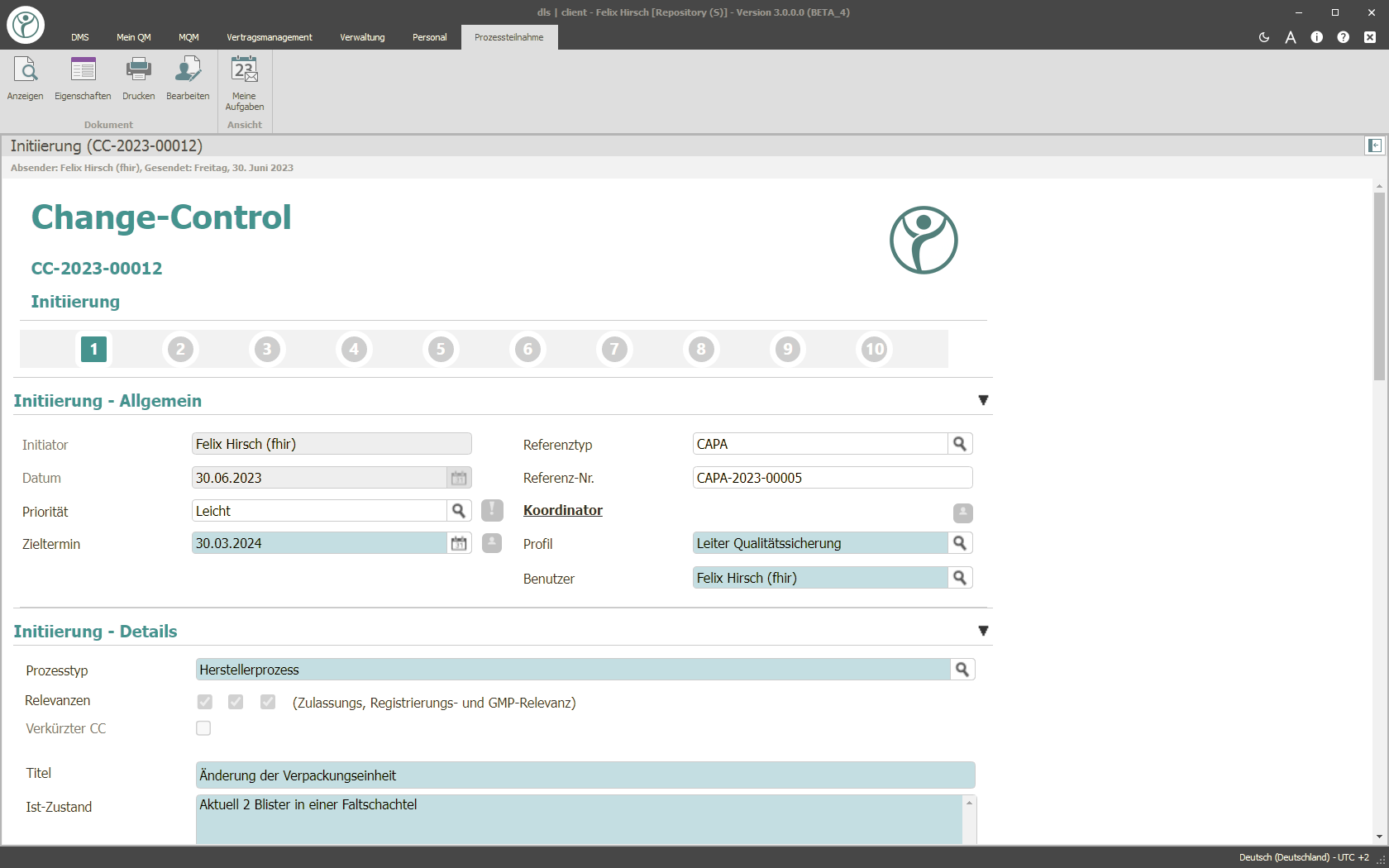Open the Profil lookup selector

pyautogui.click(x=960, y=543)
